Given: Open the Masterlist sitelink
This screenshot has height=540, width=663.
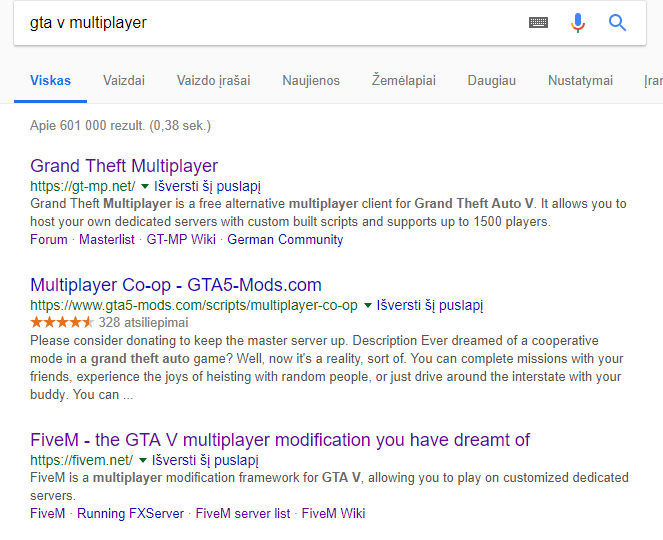Looking at the screenshot, I should (x=107, y=239).
